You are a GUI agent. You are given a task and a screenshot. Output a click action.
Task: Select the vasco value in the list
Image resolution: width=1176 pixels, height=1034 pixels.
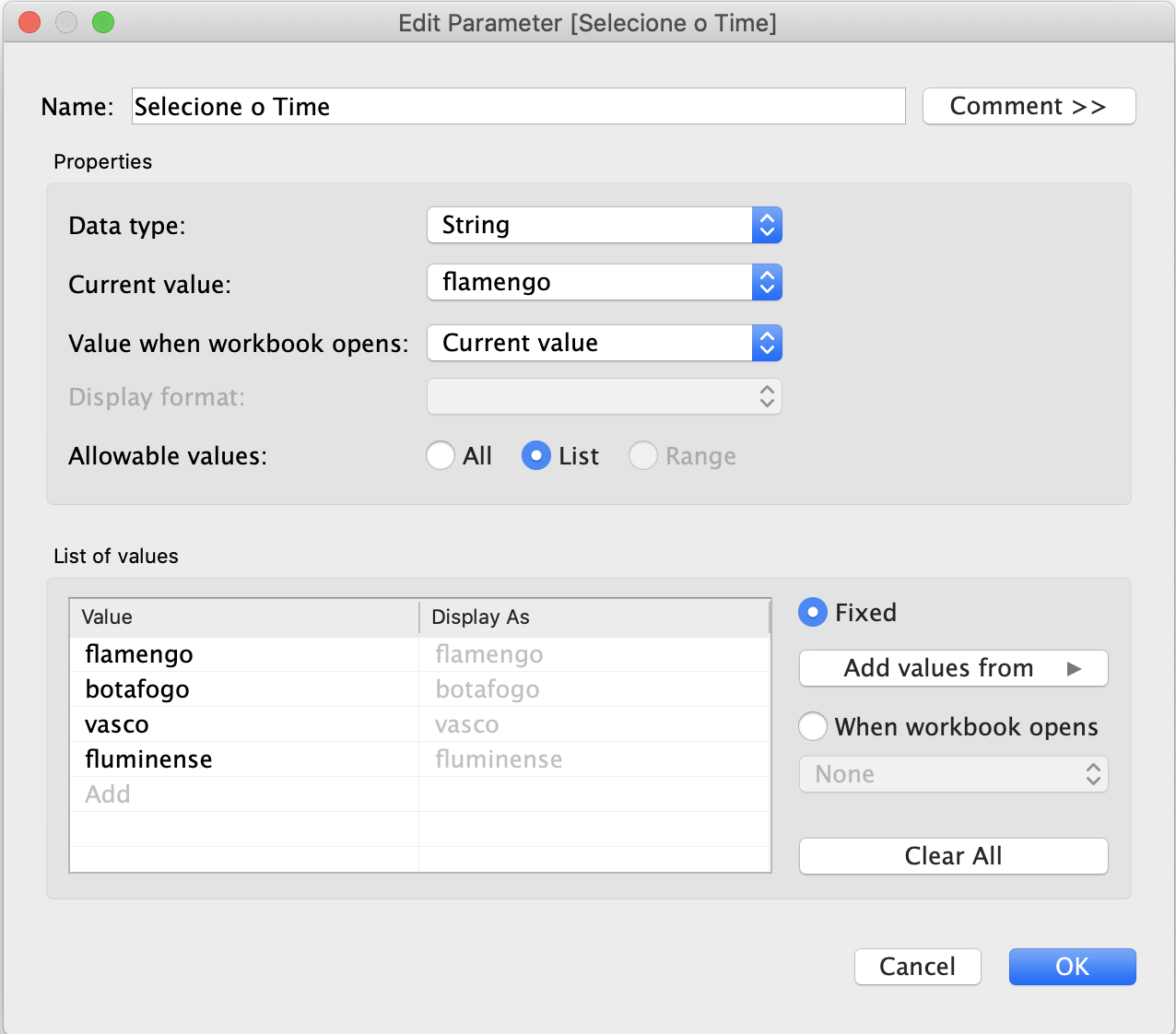(x=244, y=724)
